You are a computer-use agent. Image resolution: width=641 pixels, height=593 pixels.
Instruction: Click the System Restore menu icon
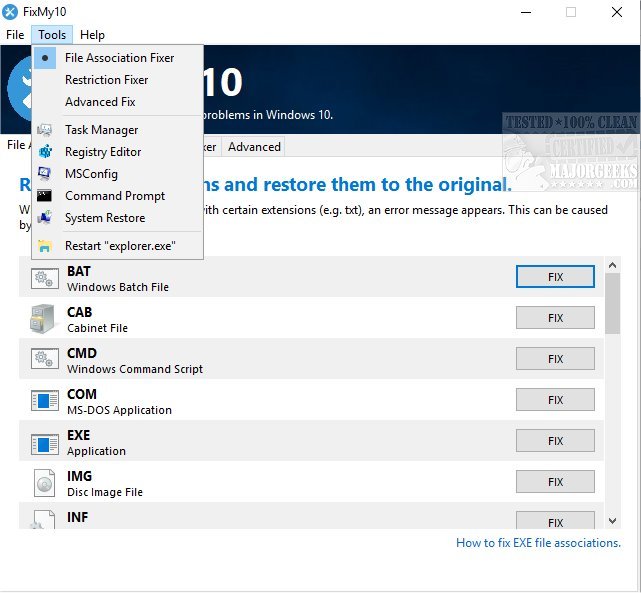(x=45, y=218)
